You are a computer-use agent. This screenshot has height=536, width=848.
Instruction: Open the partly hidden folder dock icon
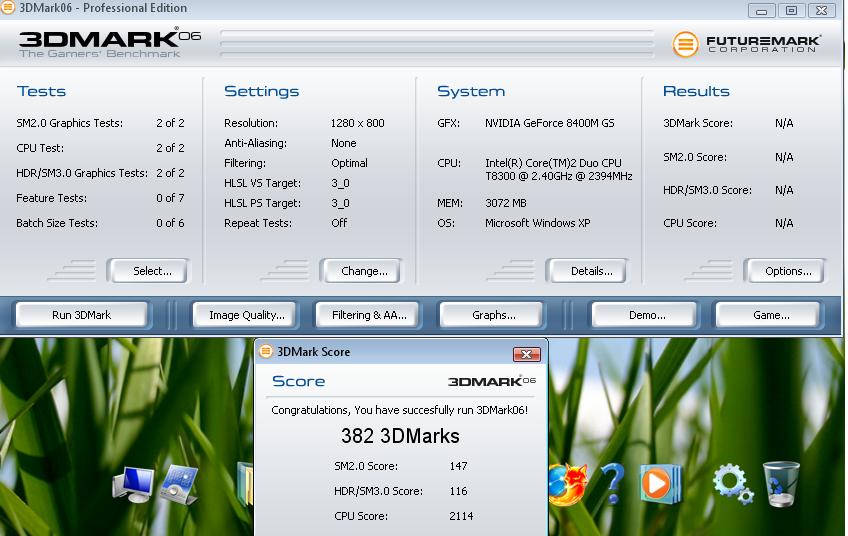[x=246, y=484]
